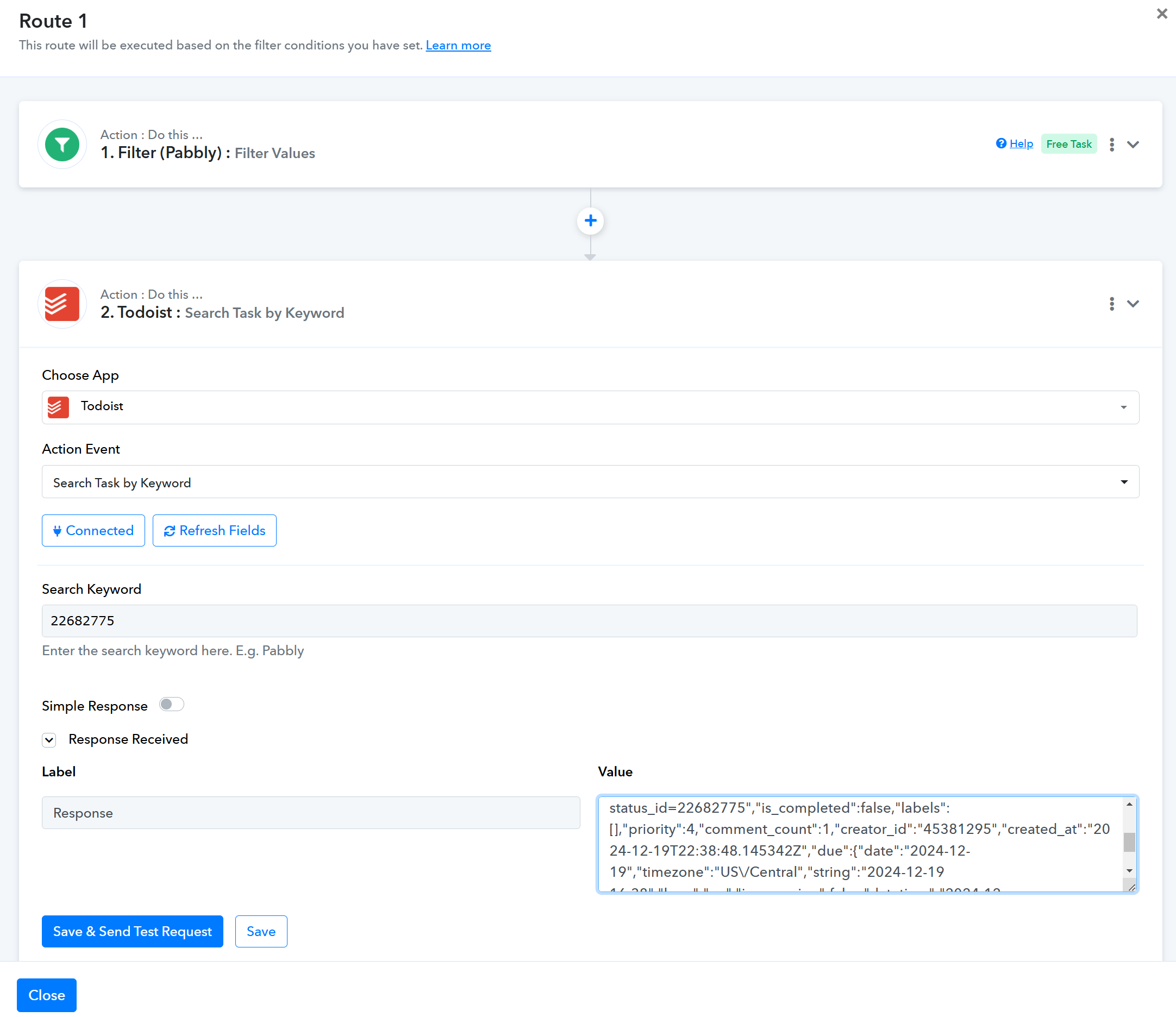Expand the Filter (Pabbly) step chevron
Screen dimensions: 1176x1017
[x=1133, y=144]
